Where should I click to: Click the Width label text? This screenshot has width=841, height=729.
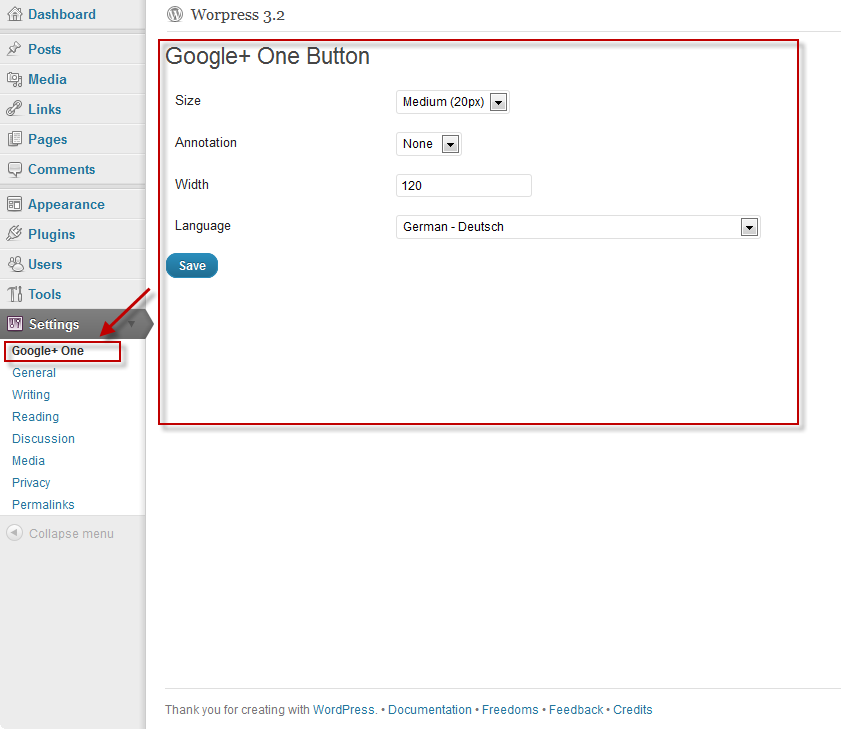[x=191, y=184]
